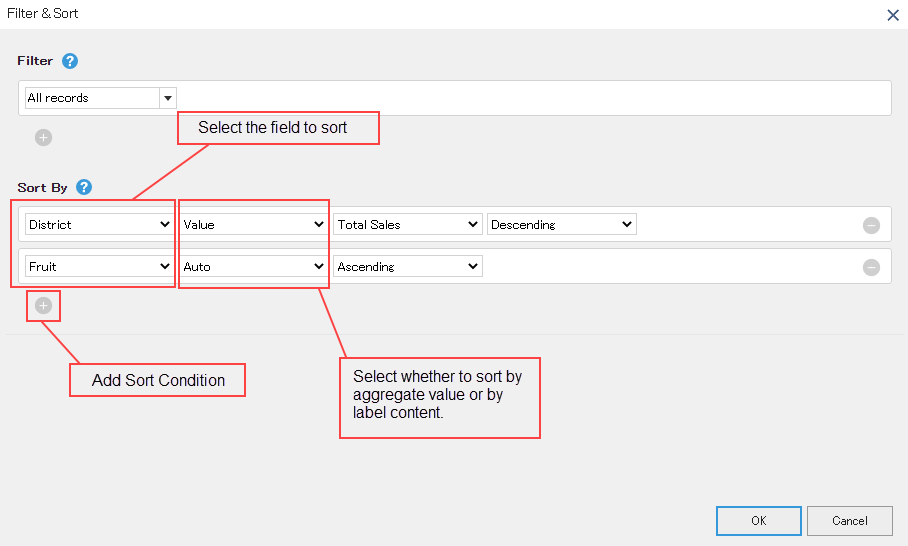
Task: Open the Filter help icon
Action: tap(70, 61)
